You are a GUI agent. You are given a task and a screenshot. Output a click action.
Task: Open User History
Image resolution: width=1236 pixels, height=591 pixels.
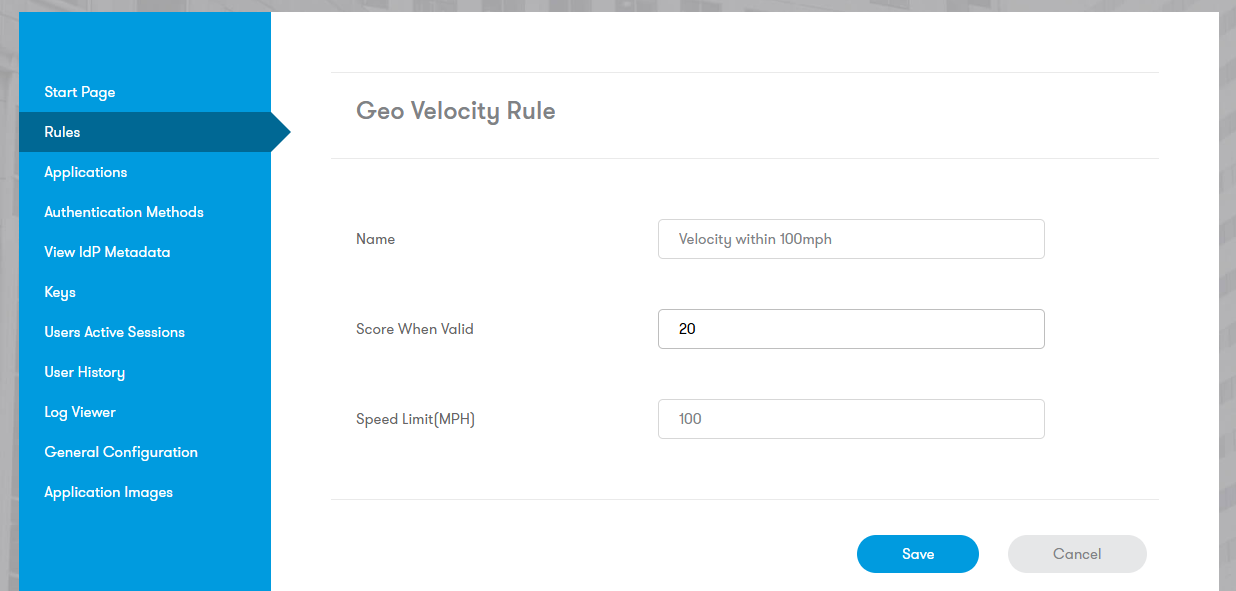(x=84, y=371)
